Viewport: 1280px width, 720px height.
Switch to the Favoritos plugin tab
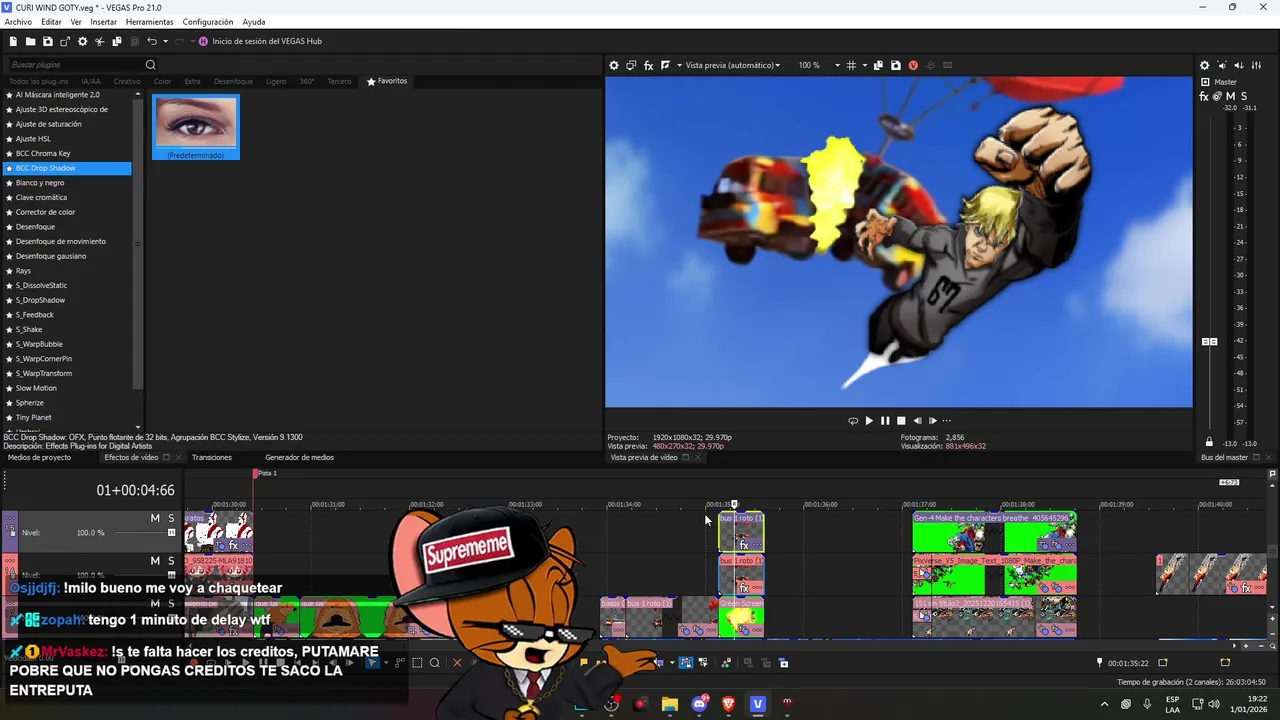point(387,81)
